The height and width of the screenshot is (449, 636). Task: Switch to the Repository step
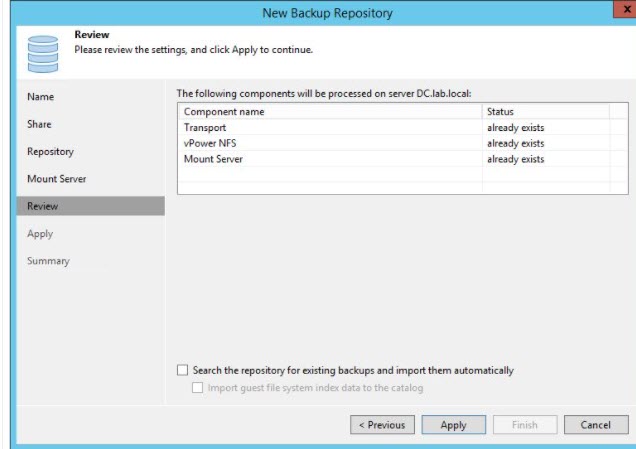point(50,152)
